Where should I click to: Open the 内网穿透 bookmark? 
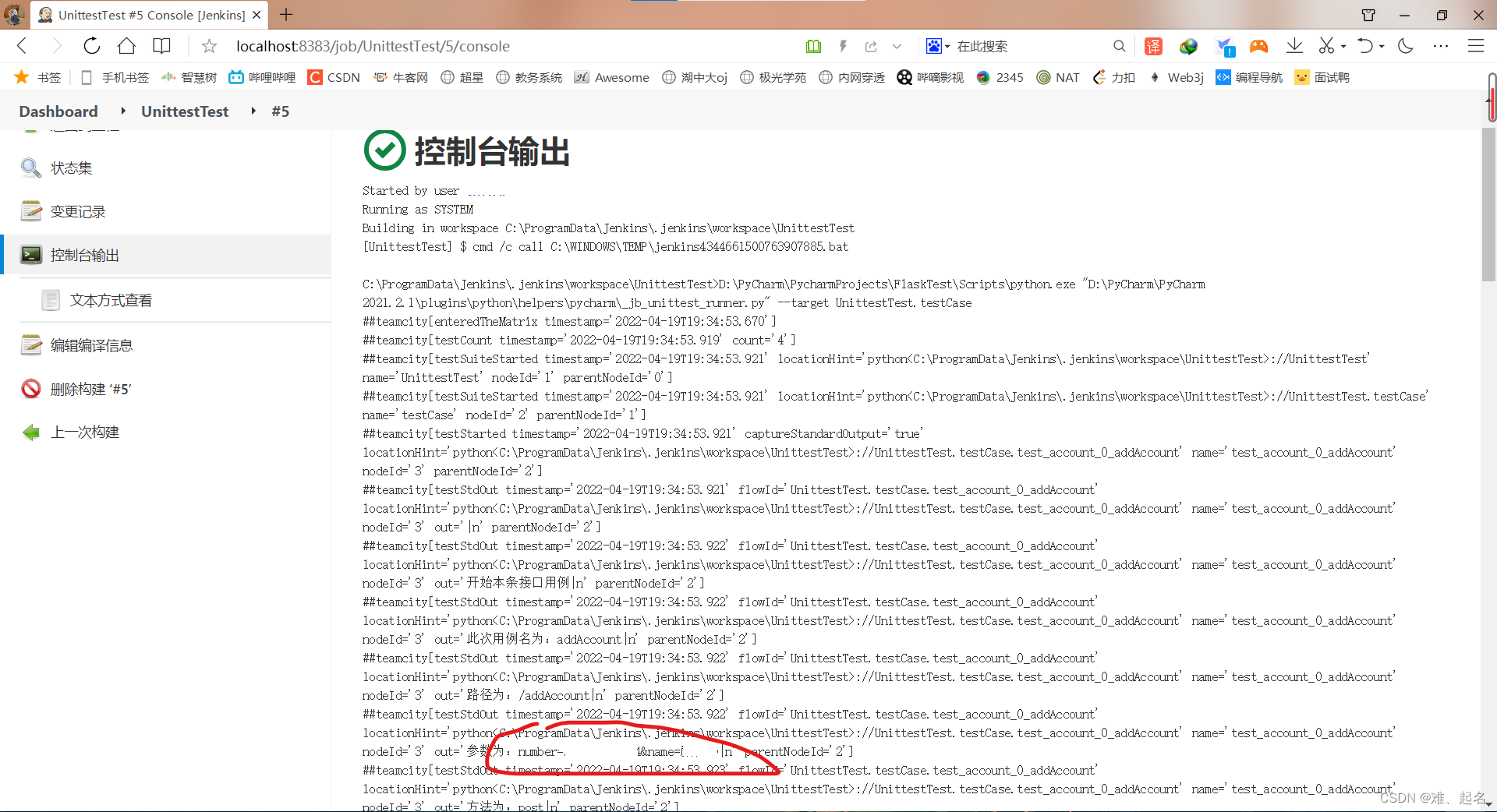click(x=852, y=77)
